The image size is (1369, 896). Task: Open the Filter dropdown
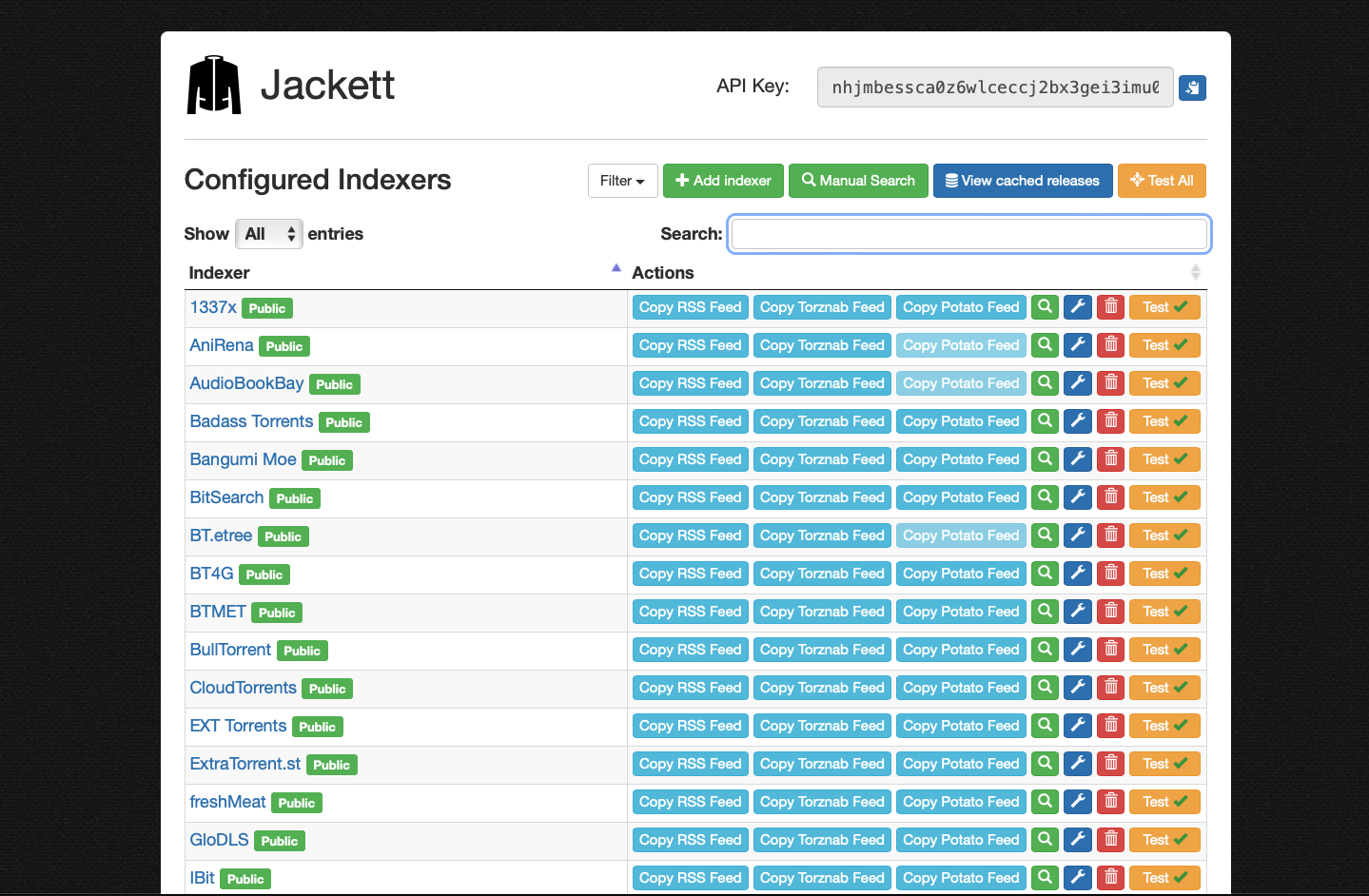622,181
